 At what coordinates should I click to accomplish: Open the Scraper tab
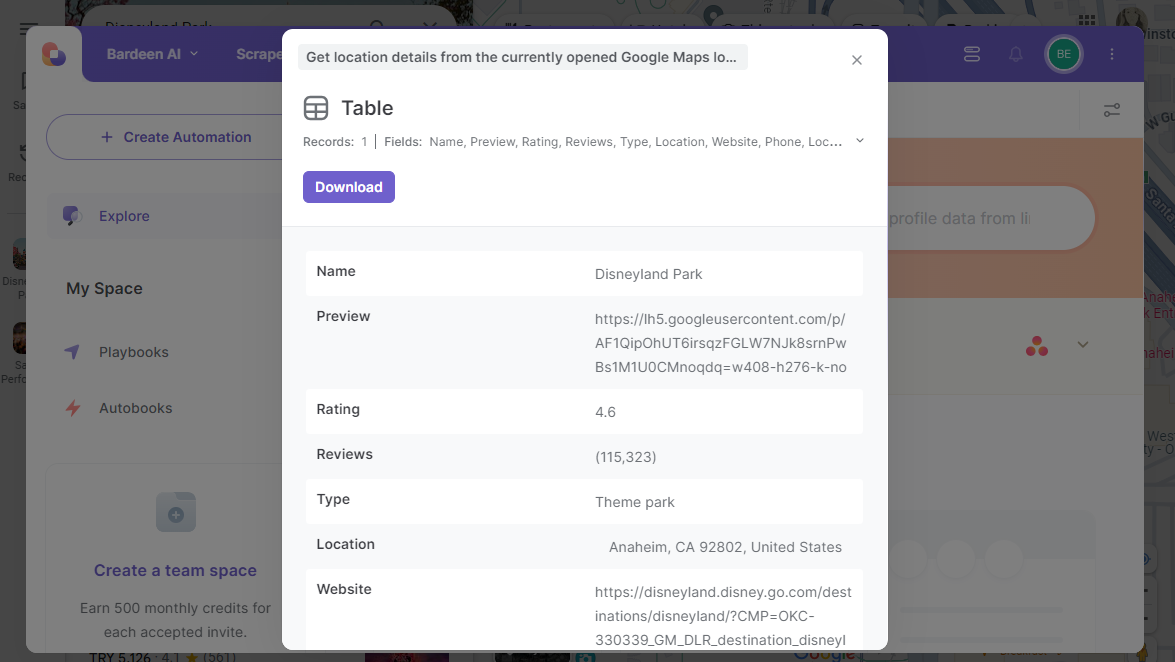tap(259, 54)
